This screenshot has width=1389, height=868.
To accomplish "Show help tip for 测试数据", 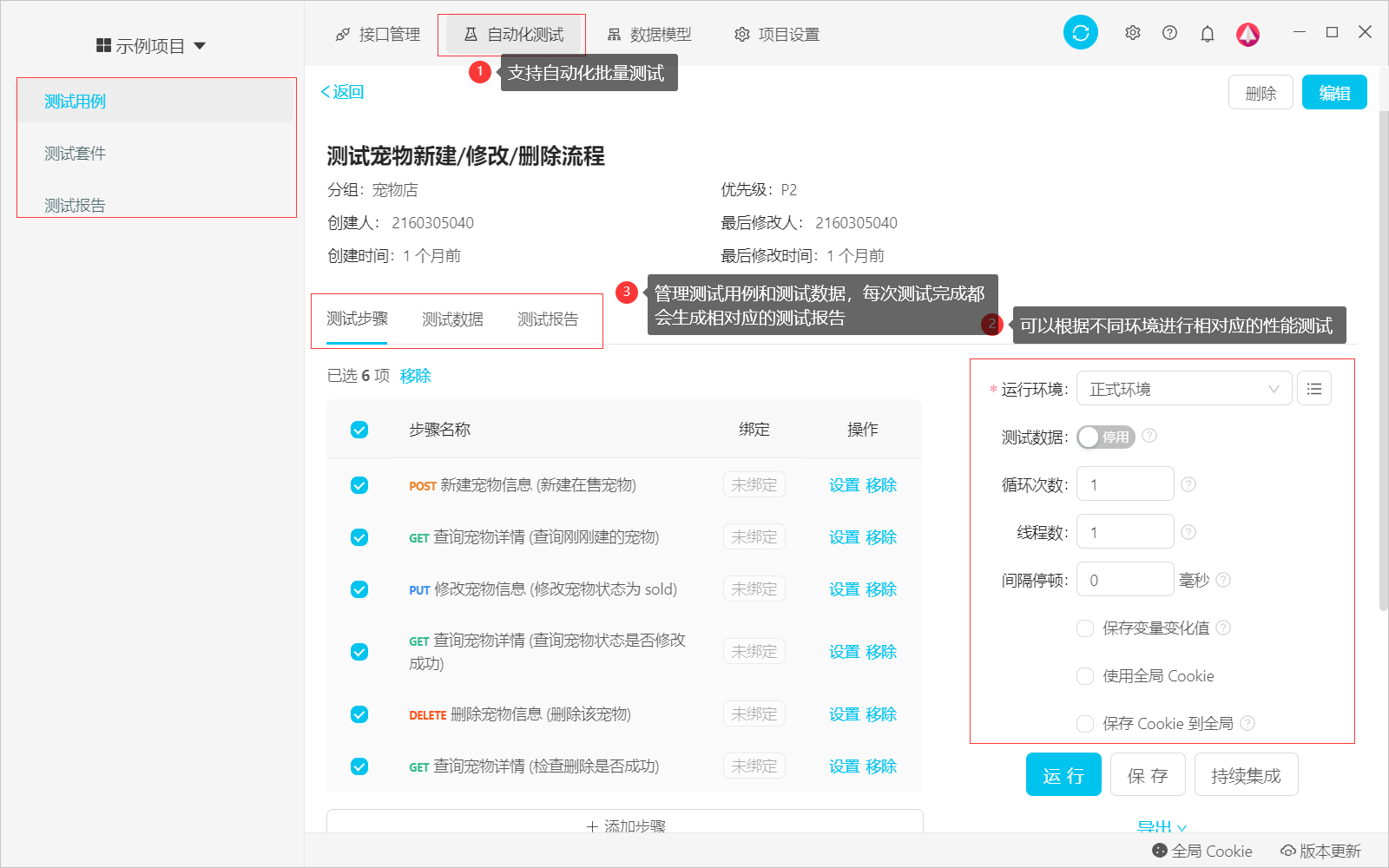I will pyautogui.click(x=1149, y=436).
